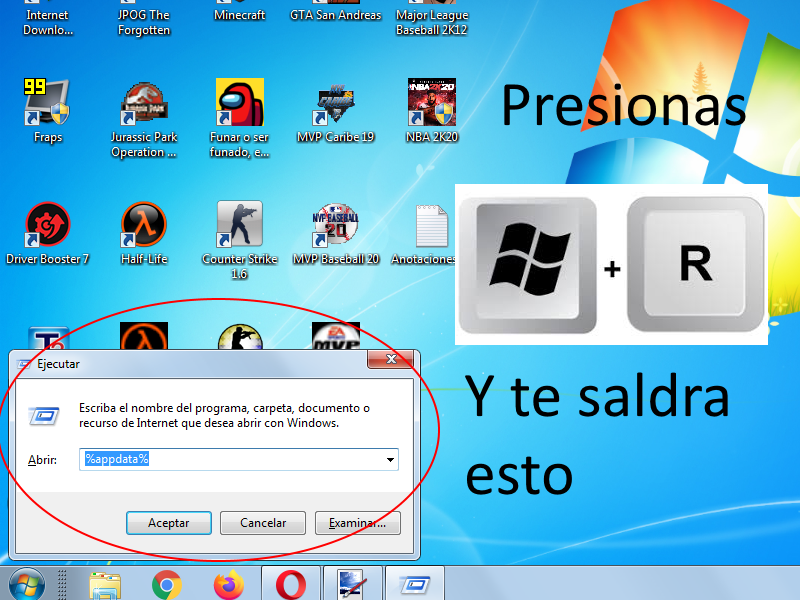The height and width of the screenshot is (600, 800).
Task: Select the MVP Caribe 19 shortcut
Action: pos(335,105)
